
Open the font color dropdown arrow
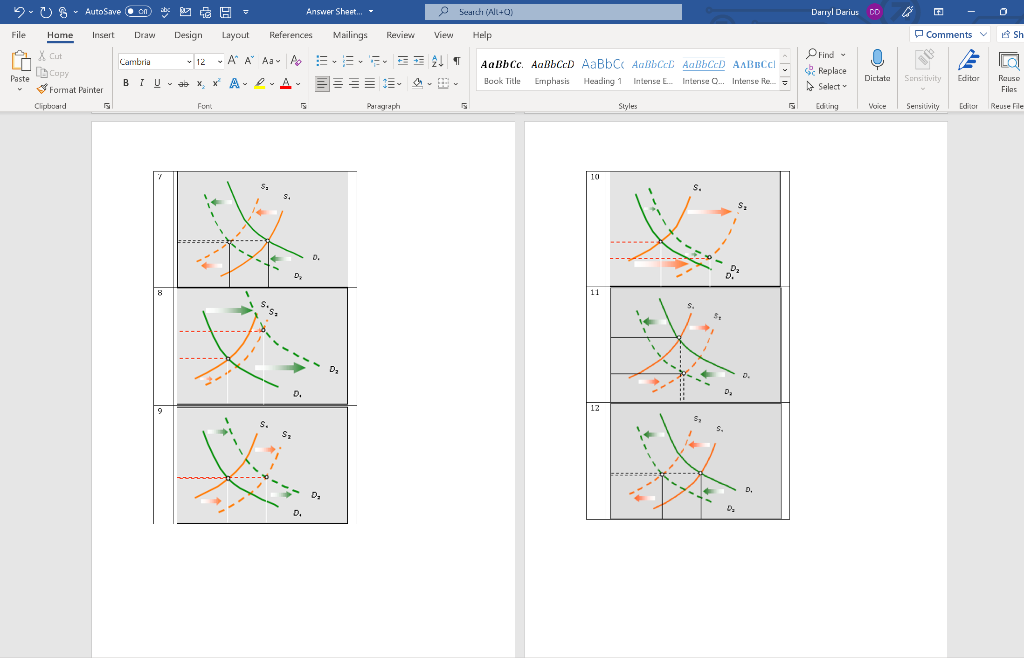(x=298, y=84)
